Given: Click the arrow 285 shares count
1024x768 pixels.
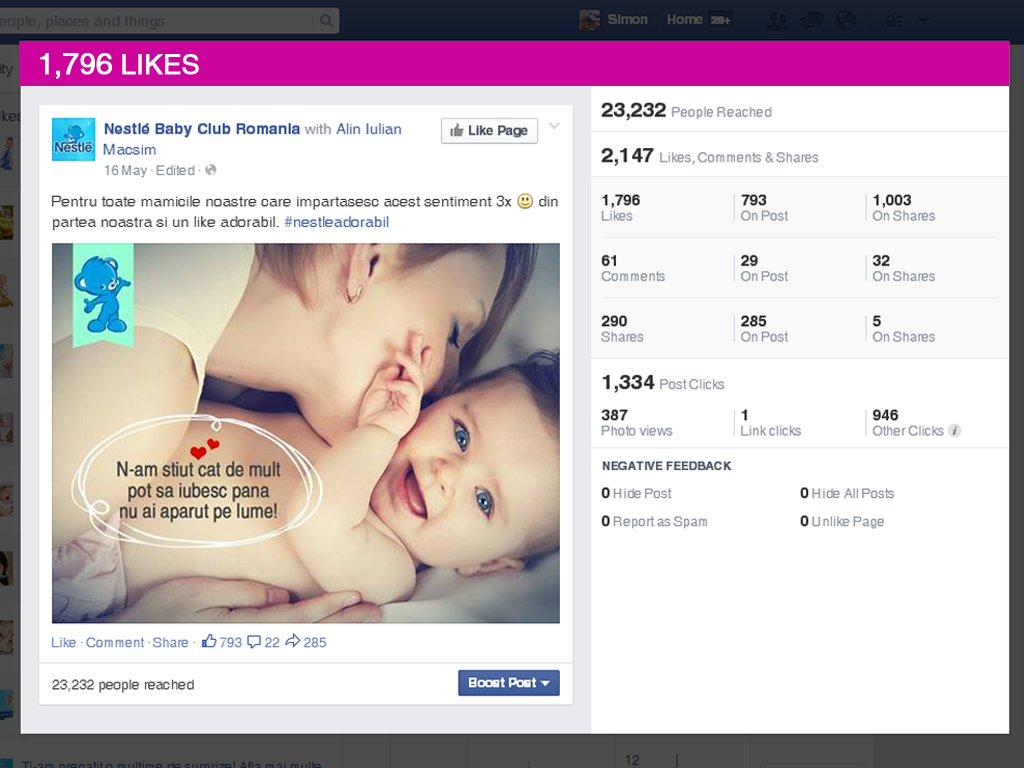Looking at the screenshot, I should (306, 642).
